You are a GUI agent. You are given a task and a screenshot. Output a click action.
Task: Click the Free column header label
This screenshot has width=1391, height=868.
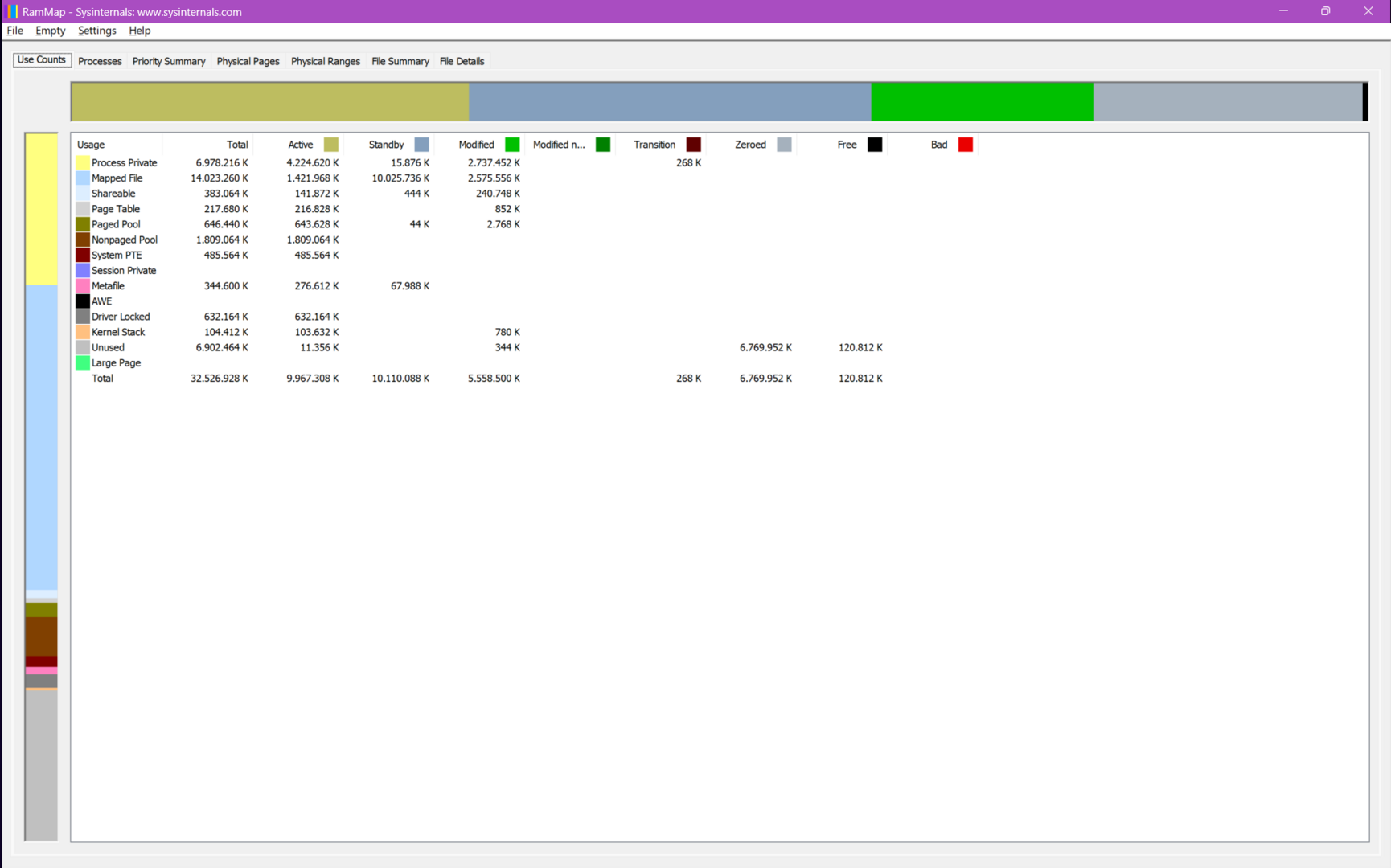click(x=847, y=145)
